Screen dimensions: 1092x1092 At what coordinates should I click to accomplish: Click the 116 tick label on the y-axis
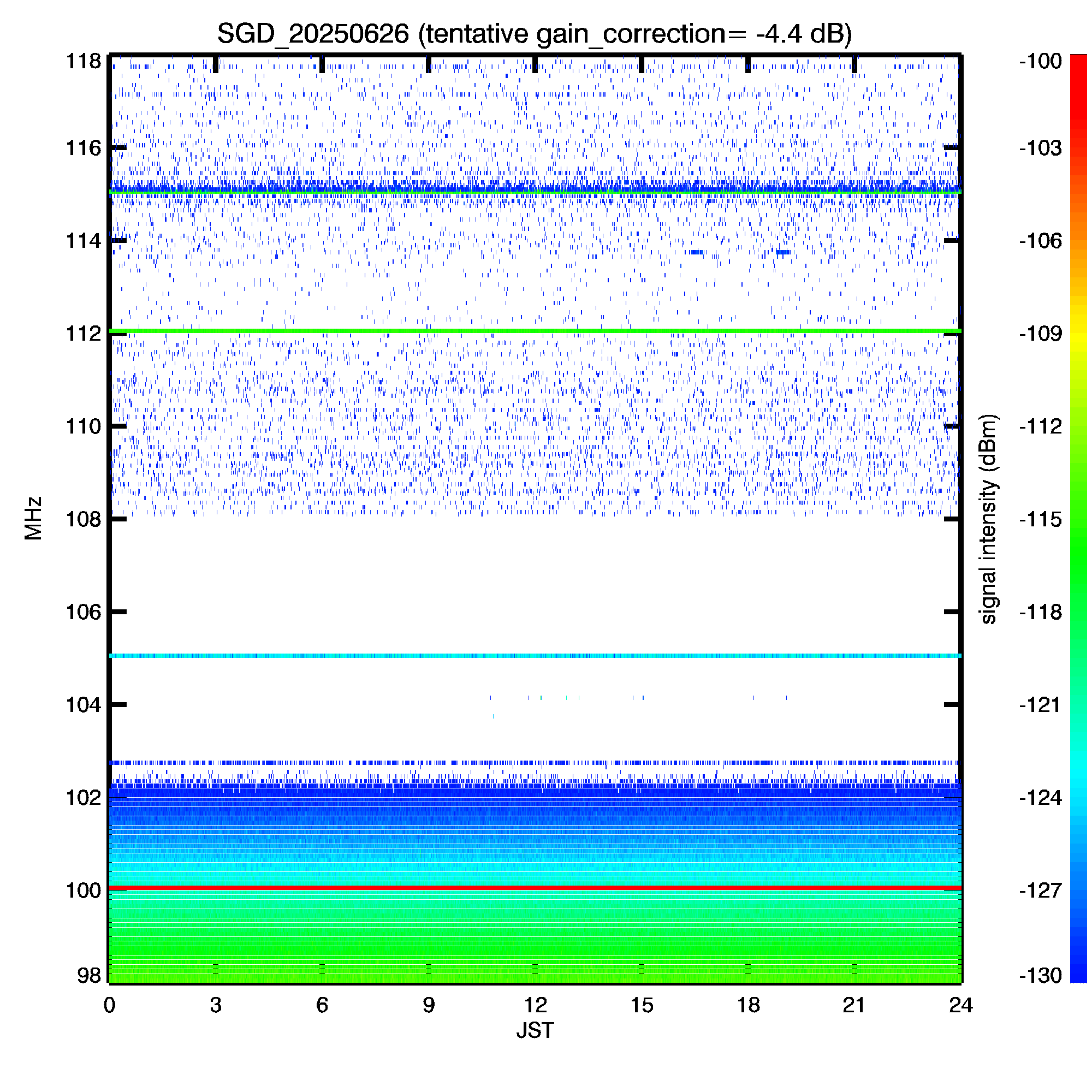pyautogui.click(x=84, y=148)
